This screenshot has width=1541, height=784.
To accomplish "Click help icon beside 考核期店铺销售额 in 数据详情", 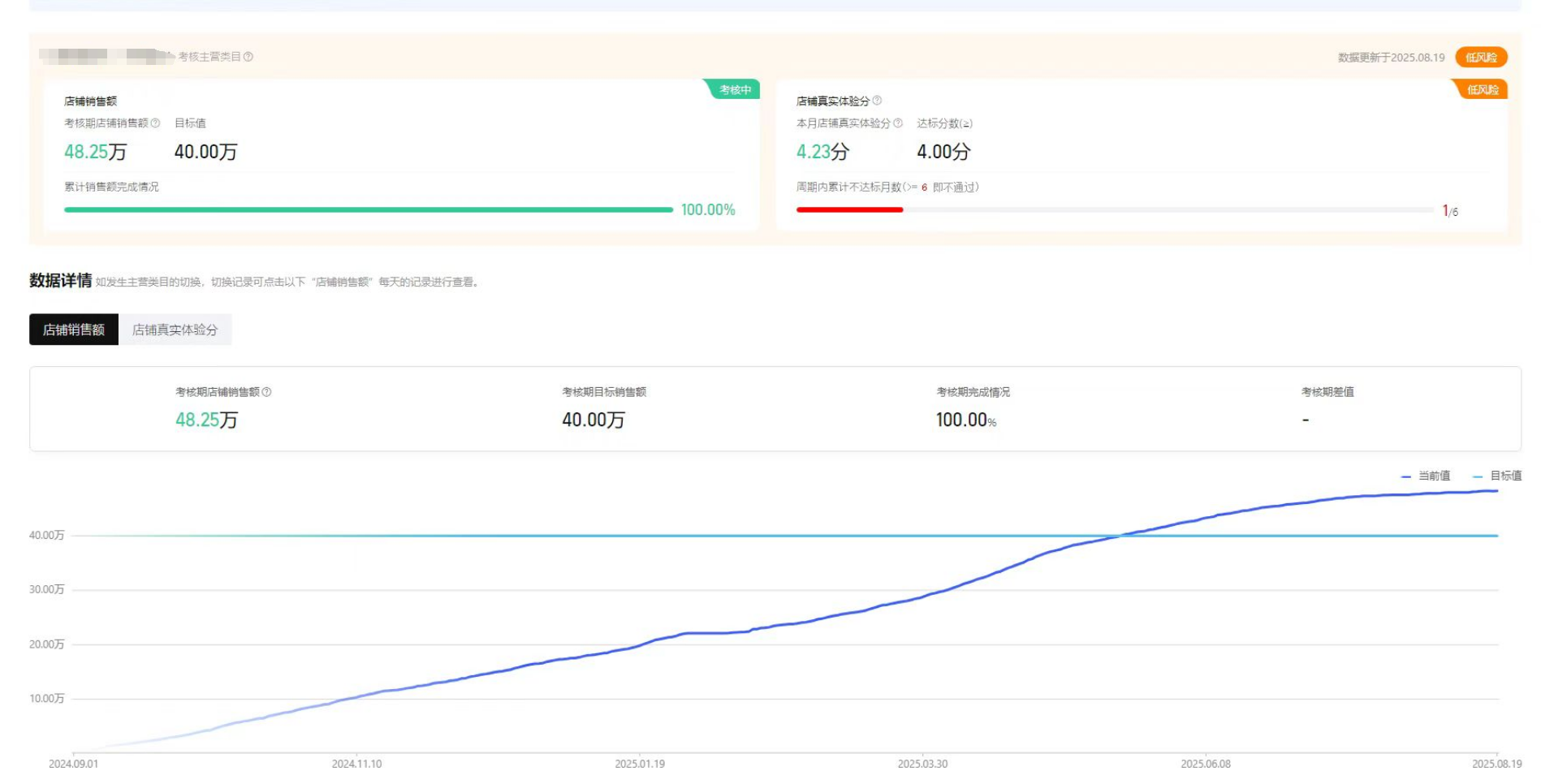I will point(266,392).
